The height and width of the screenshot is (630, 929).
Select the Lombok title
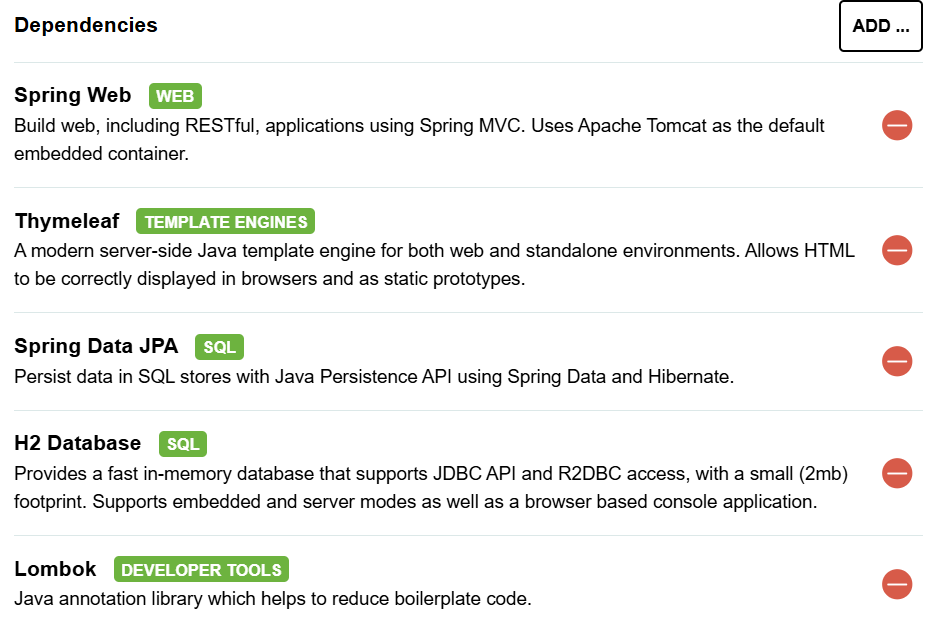tap(55, 569)
